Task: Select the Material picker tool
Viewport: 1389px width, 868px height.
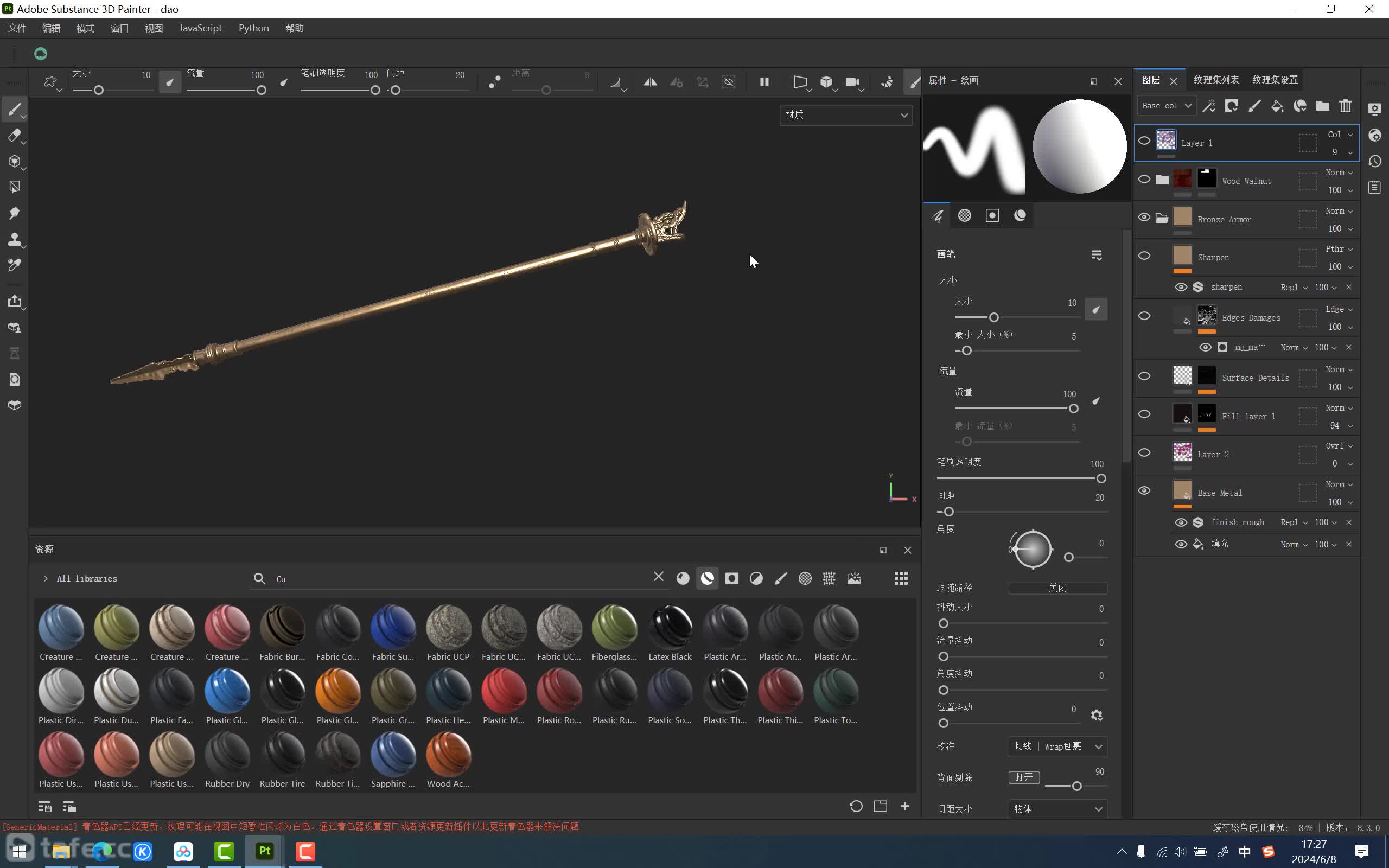Action: 14,265
